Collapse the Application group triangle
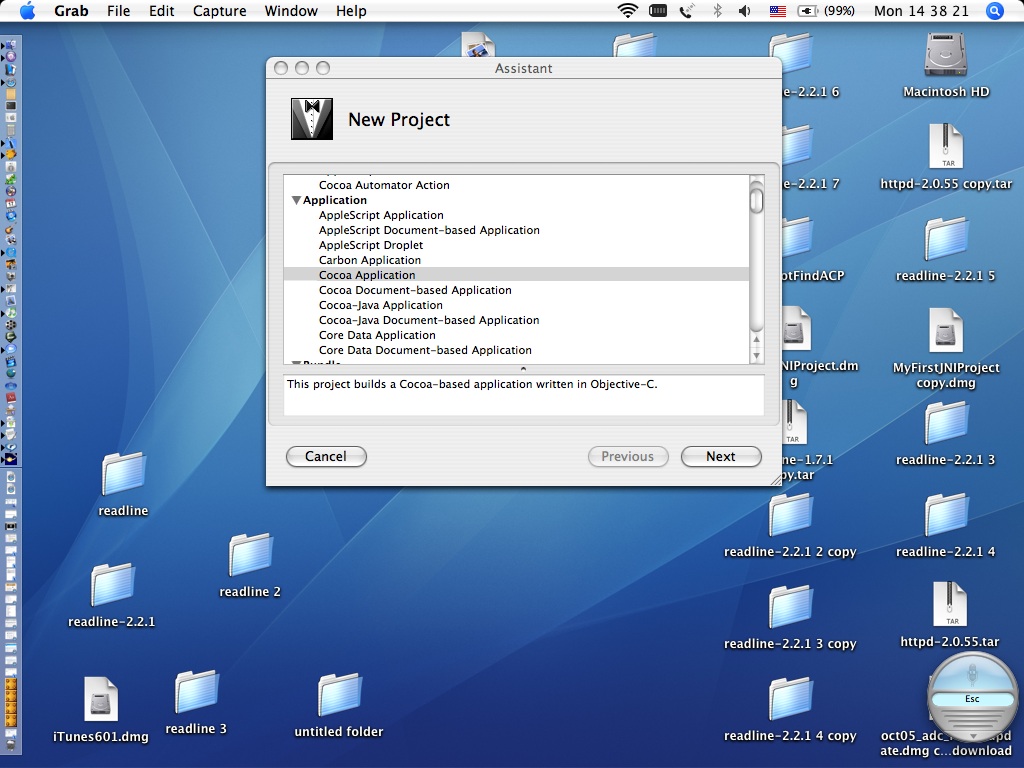 pos(296,200)
